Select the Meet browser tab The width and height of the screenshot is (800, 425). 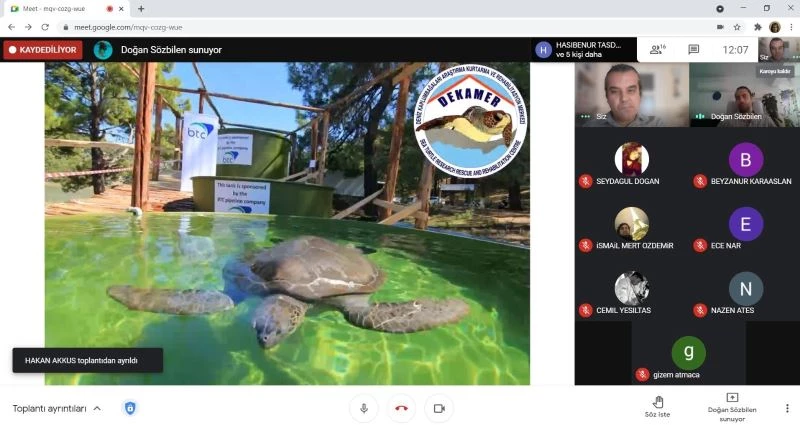[60, 8]
